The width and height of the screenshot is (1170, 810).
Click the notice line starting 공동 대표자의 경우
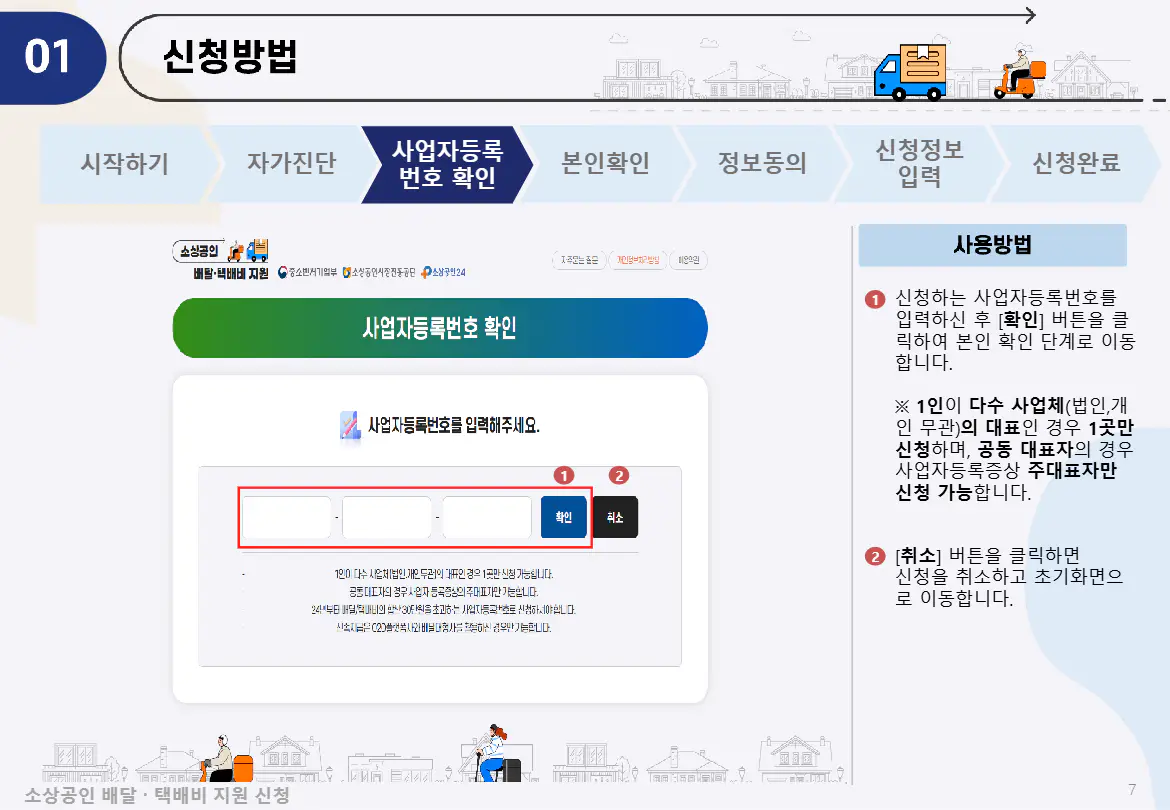tap(443, 592)
